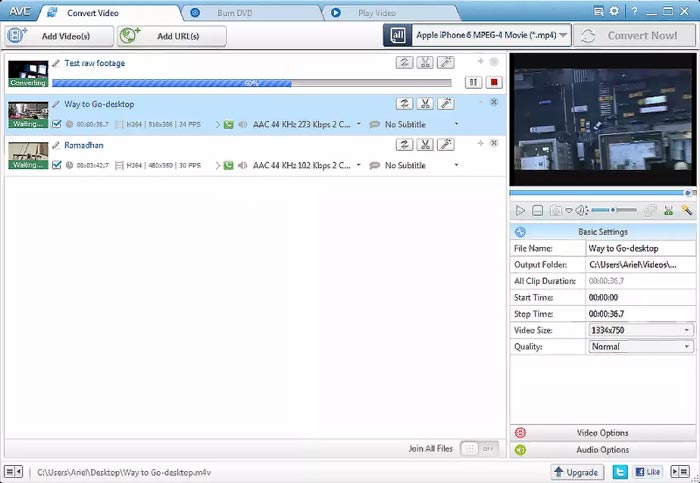Click the all-devices profile category icon
Image resolution: width=700 pixels, height=483 pixels.
[x=397, y=36]
